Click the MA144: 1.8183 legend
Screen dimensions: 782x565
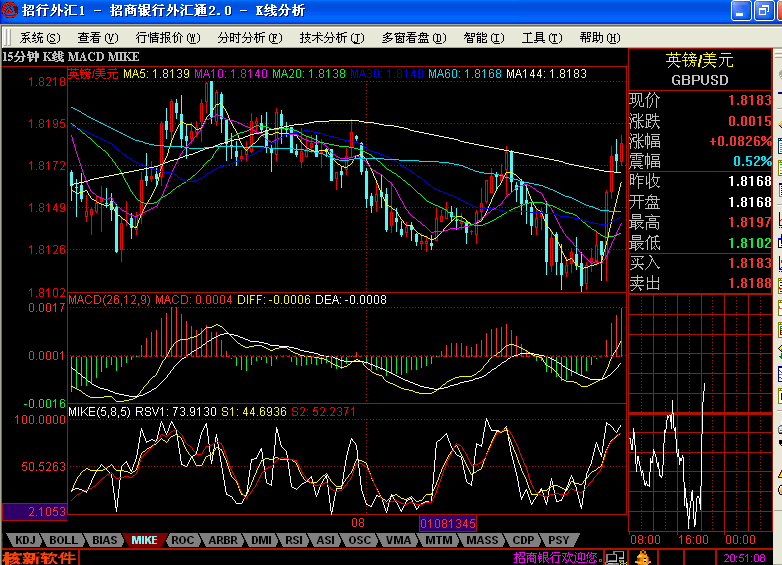pyautogui.click(x=547, y=74)
